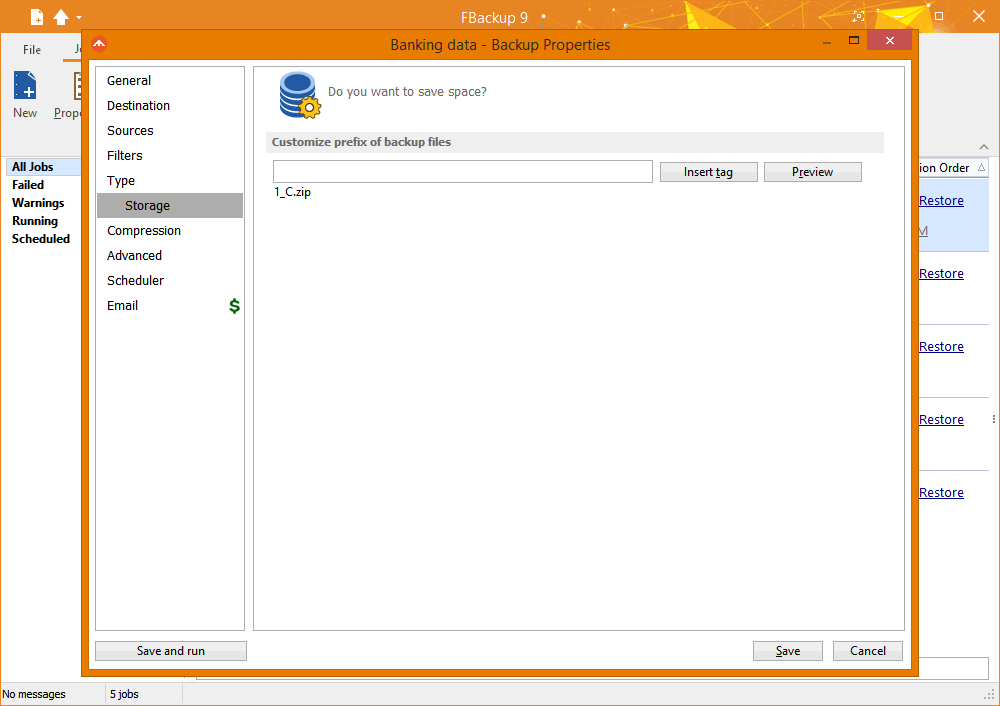Click the last Restore link in the job list
Screen dimensions: 1000x706
pyautogui.click(x=941, y=492)
